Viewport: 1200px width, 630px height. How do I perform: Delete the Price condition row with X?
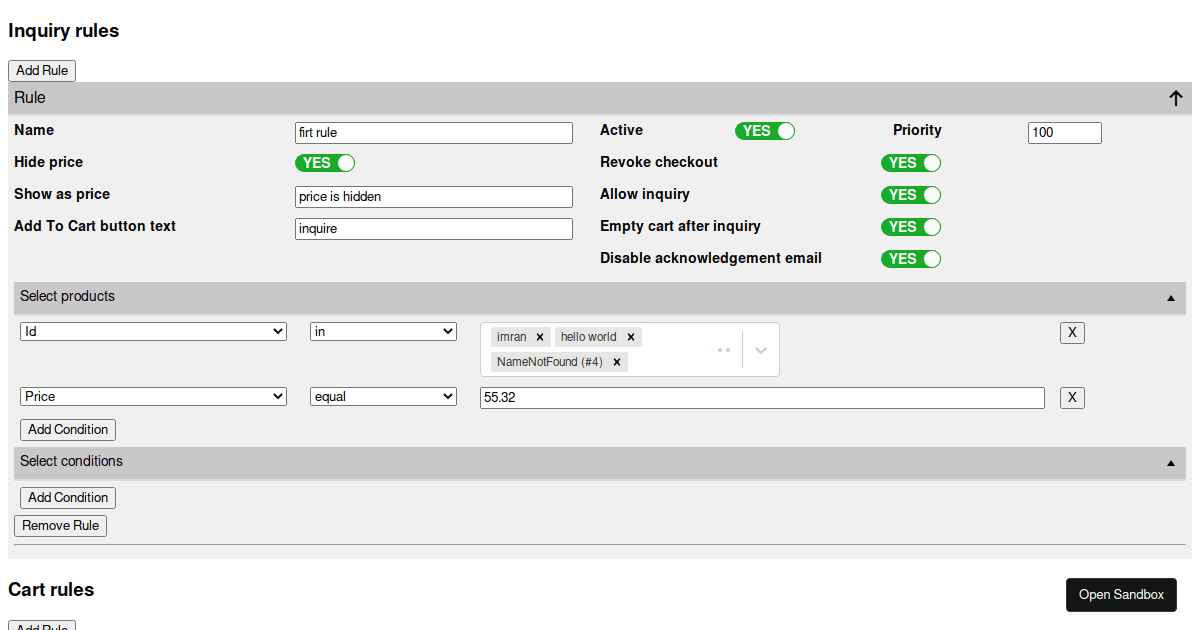(x=1072, y=398)
